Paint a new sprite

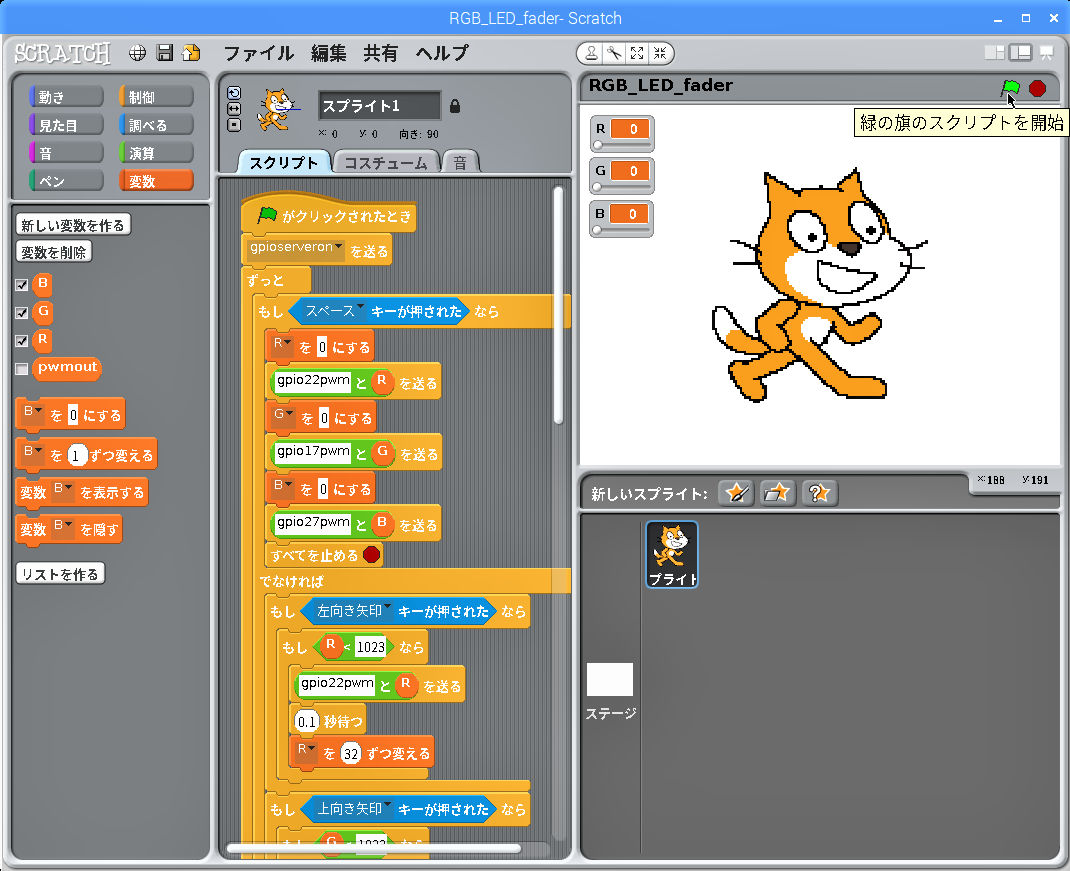[x=736, y=493]
